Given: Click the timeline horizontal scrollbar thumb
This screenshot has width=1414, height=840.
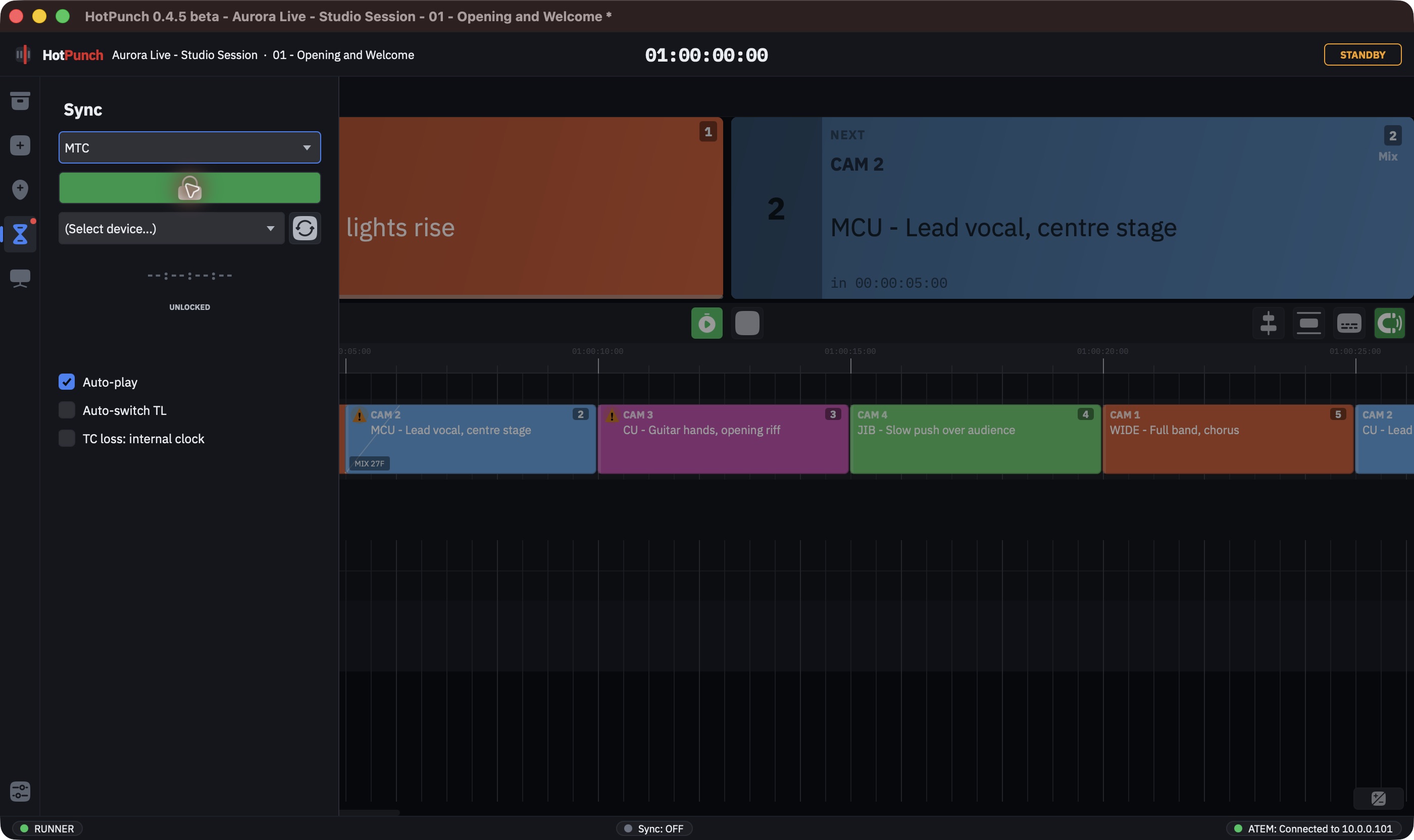Looking at the screenshot, I should coord(369,813).
